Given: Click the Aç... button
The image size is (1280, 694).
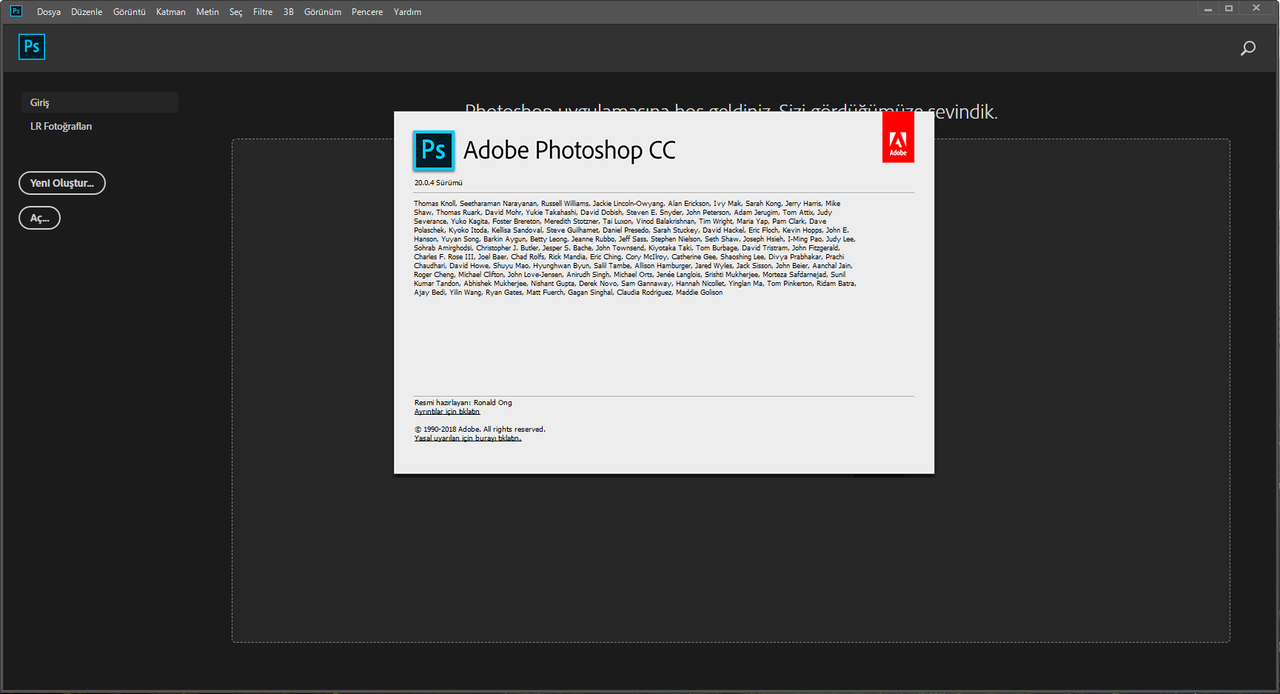Looking at the screenshot, I should point(40,218).
